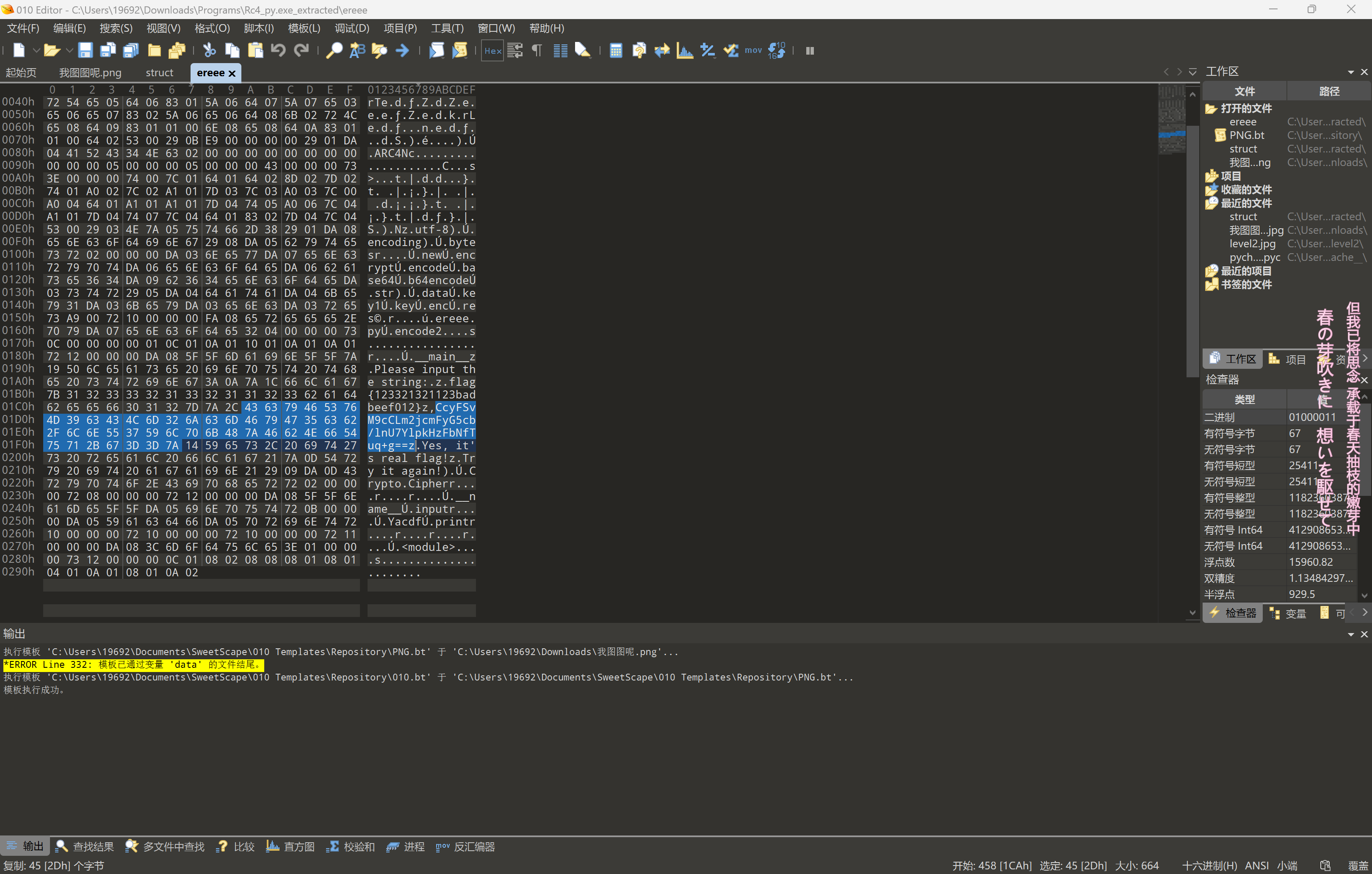Screen dimensions: 1372x874
Task: Switch to the 我图图呢.png tab
Action: tap(90, 72)
